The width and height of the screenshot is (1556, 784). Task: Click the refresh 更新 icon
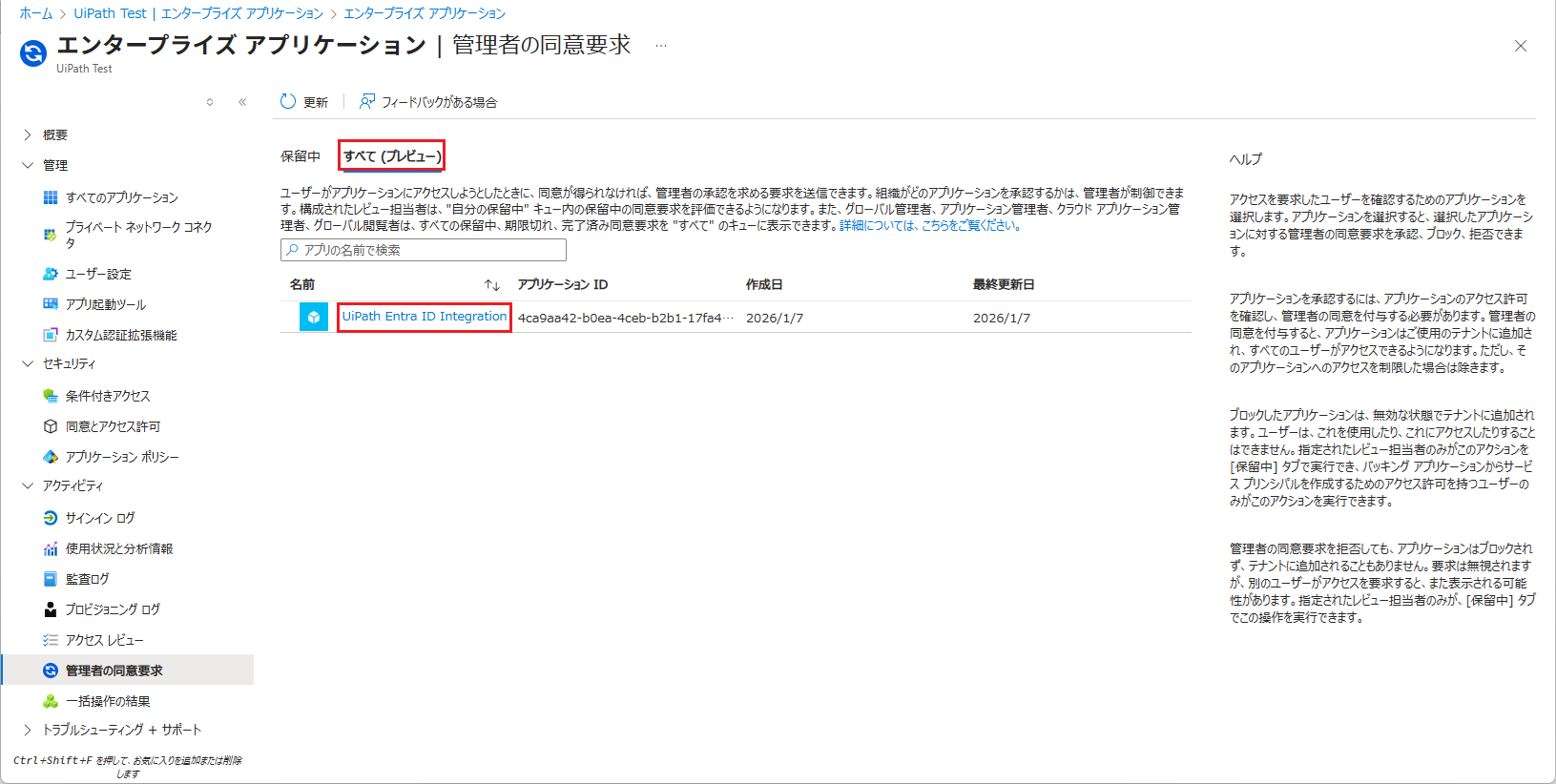pos(288,101)
